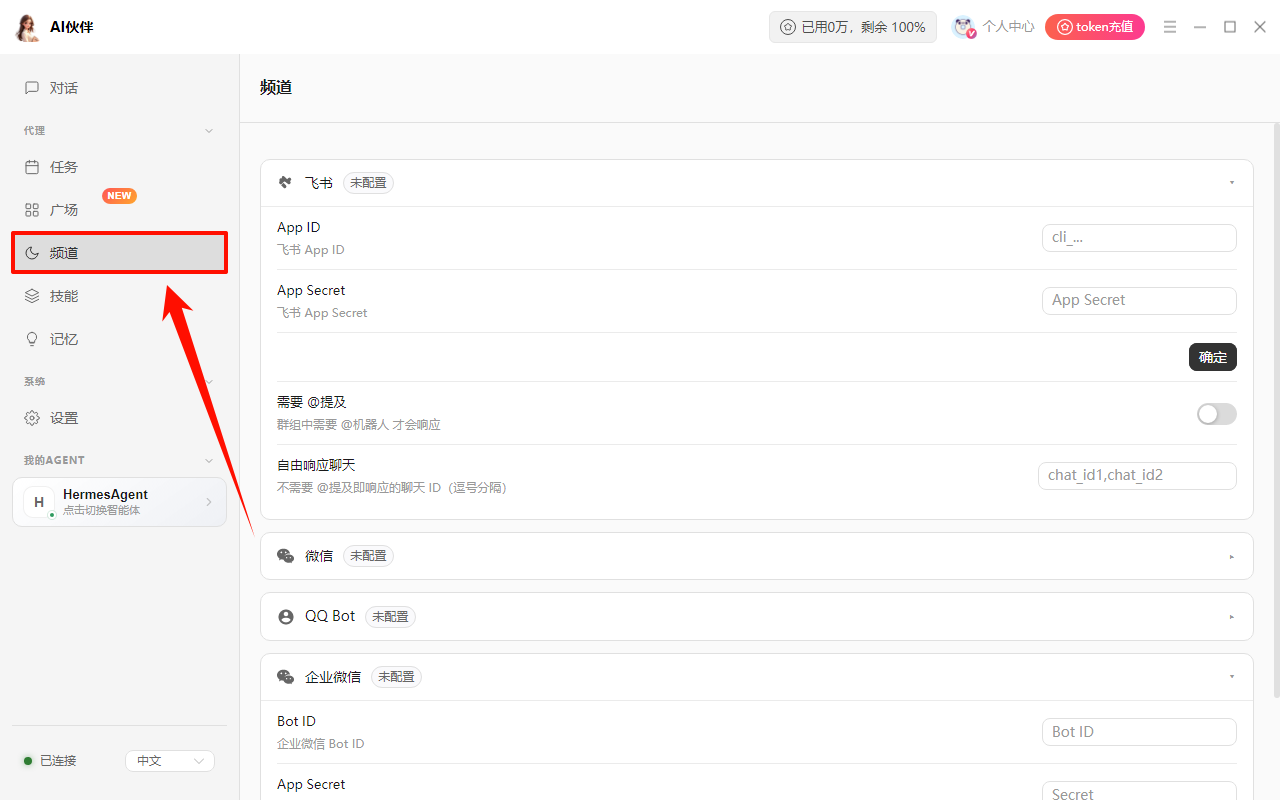The width and height of the screenshot is (1280, 800).
Task: Click the 点击切换智能体 text
Action: click(102, 510)
